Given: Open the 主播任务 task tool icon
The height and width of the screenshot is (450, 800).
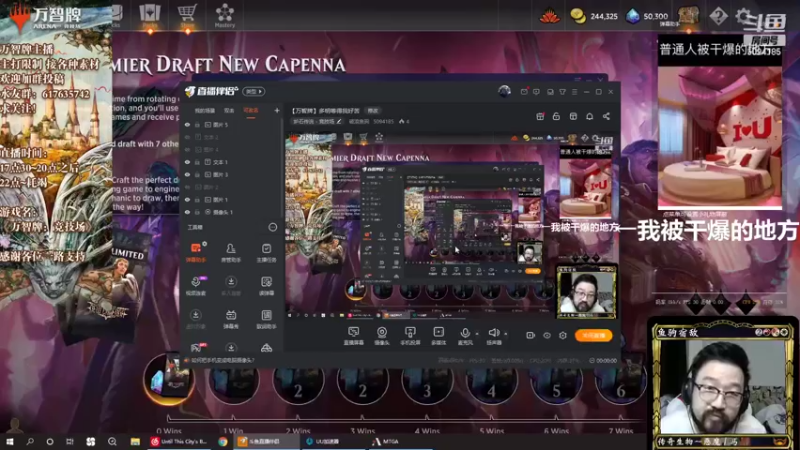Looking at the screenshot, I should [x=266, y=253].
